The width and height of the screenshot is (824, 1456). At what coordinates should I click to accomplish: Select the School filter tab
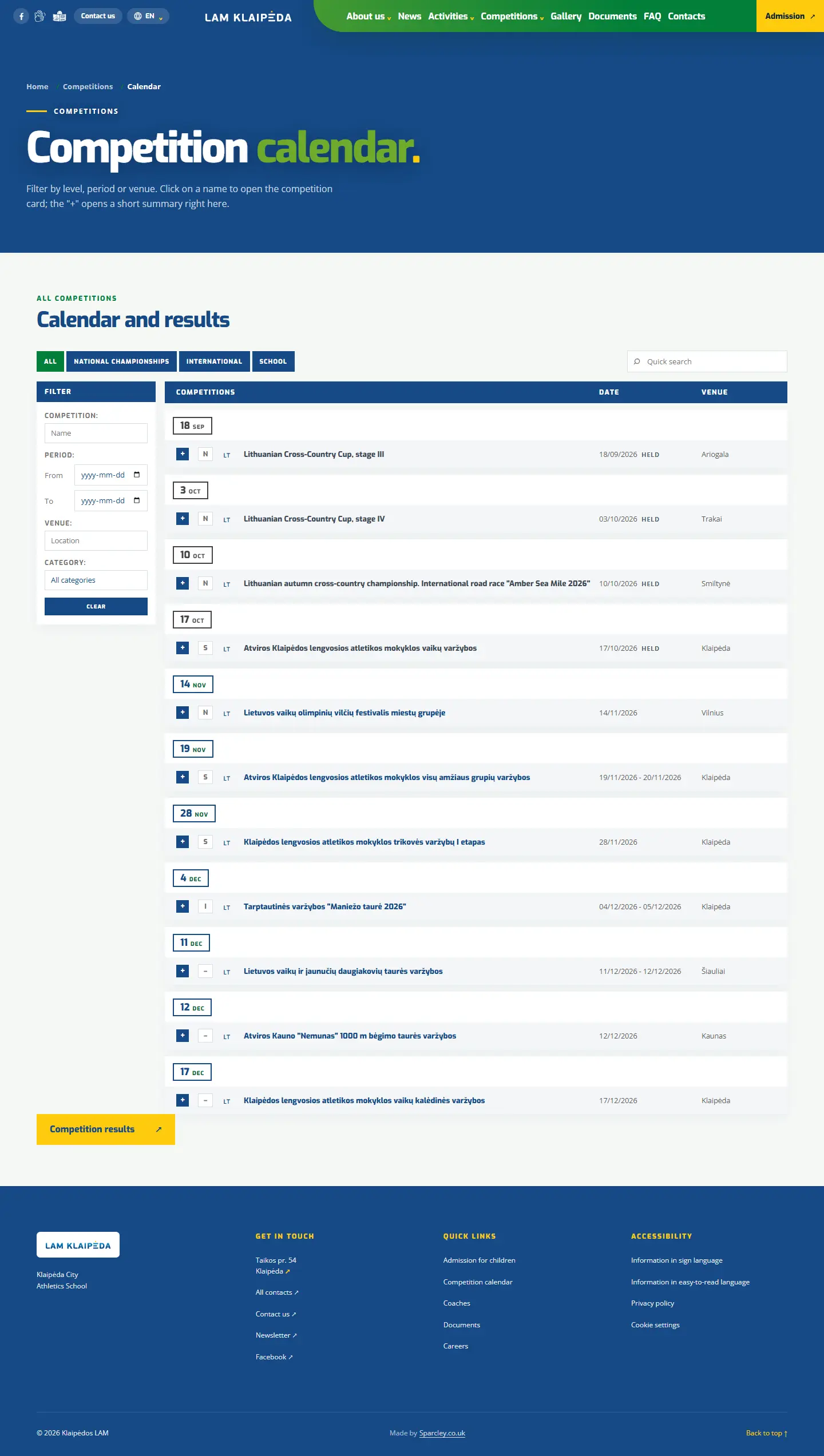tap(273, 361)
